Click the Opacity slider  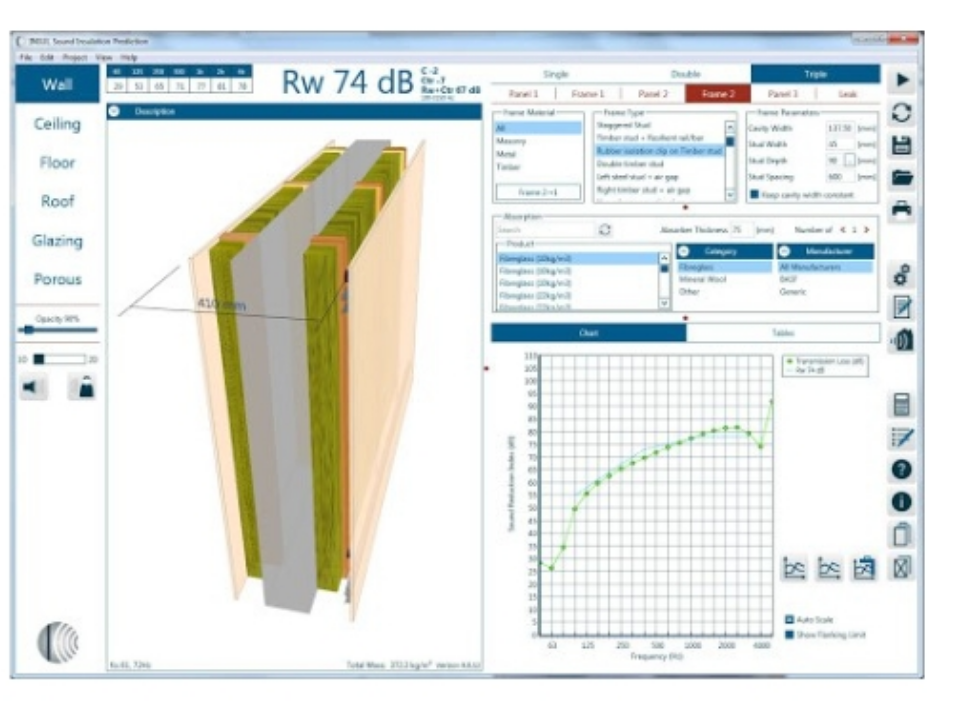(x=57, y=329)
